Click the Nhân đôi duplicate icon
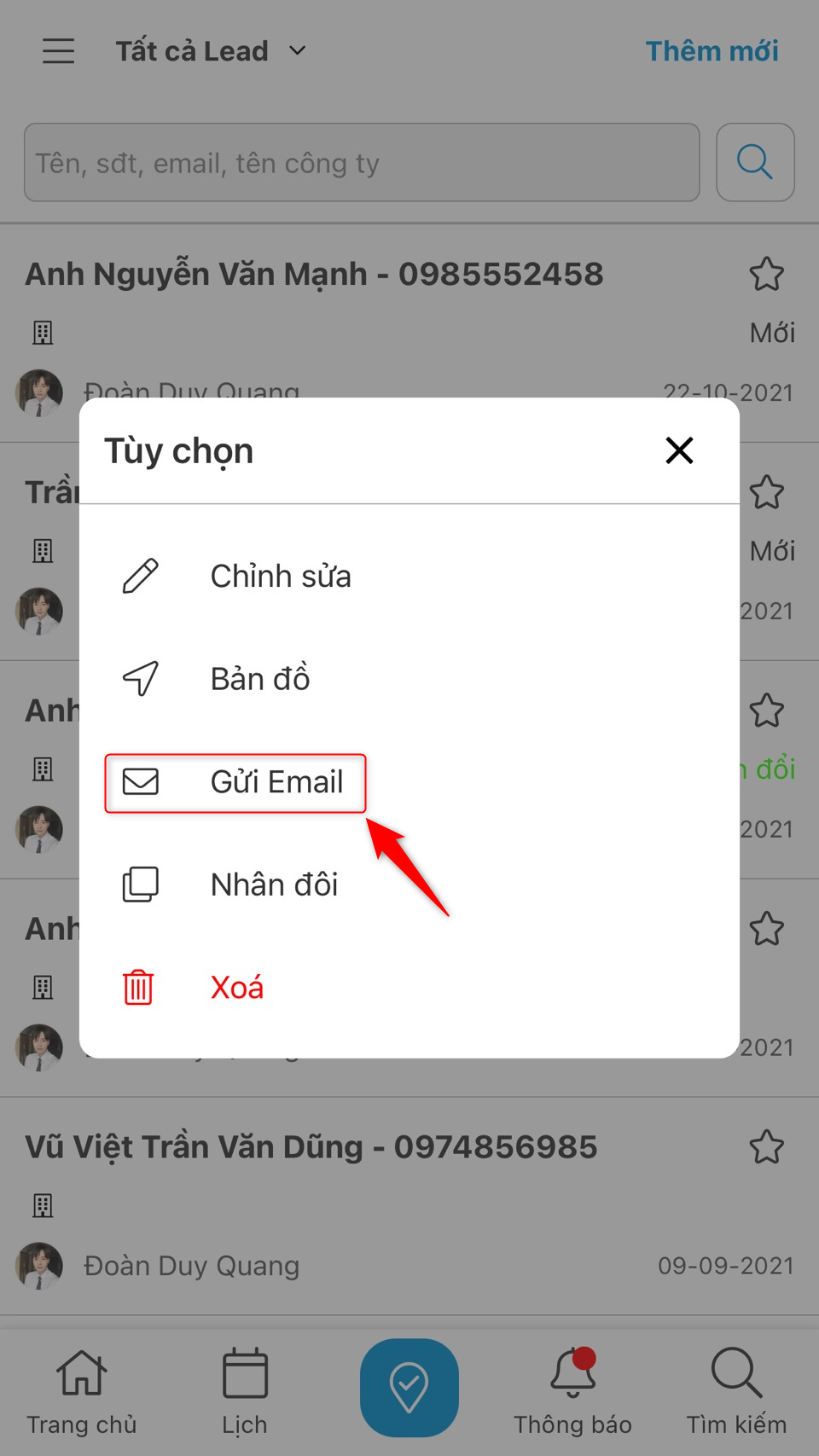 [141, 885]
